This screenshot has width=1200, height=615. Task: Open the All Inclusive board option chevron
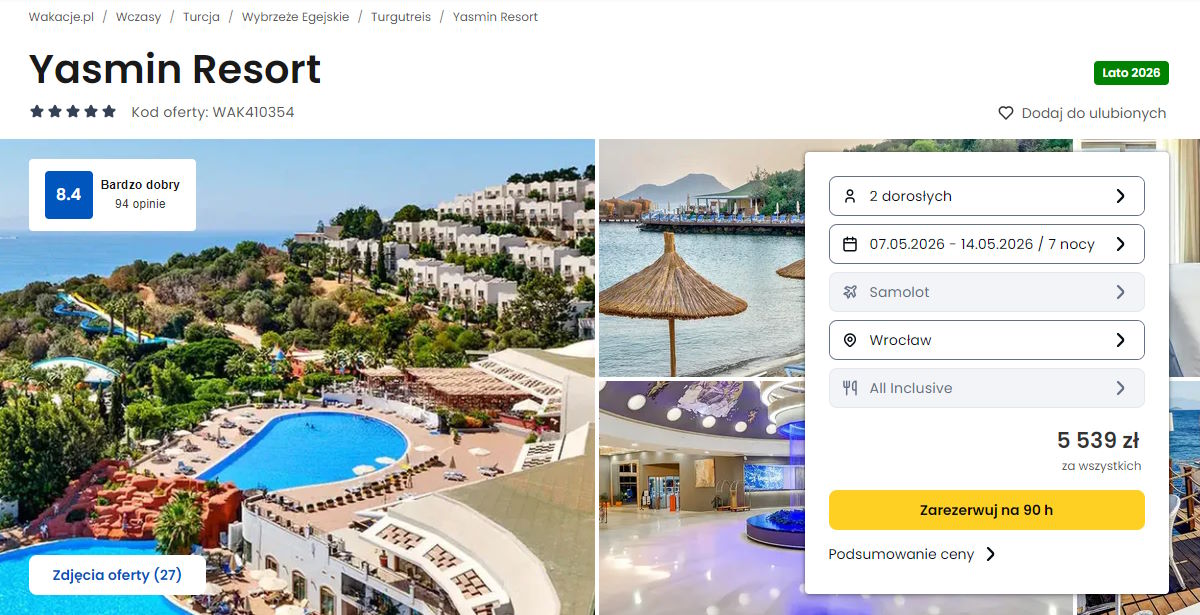[1120, 388]
